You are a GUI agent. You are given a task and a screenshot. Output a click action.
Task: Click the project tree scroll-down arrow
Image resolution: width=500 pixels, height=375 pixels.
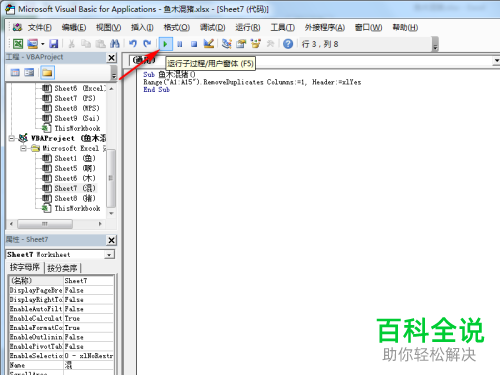pyautogui.click(x=111, y=213)
